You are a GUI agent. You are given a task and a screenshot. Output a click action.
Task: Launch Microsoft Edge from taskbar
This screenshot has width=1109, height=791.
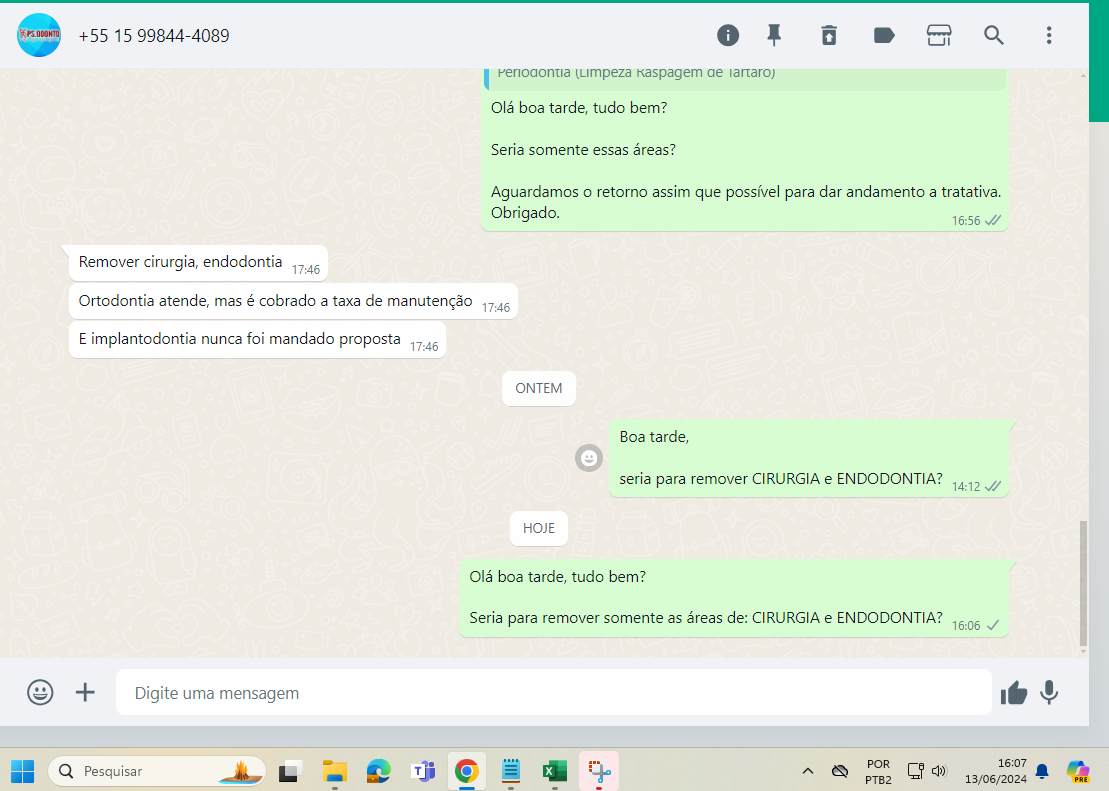378,771
